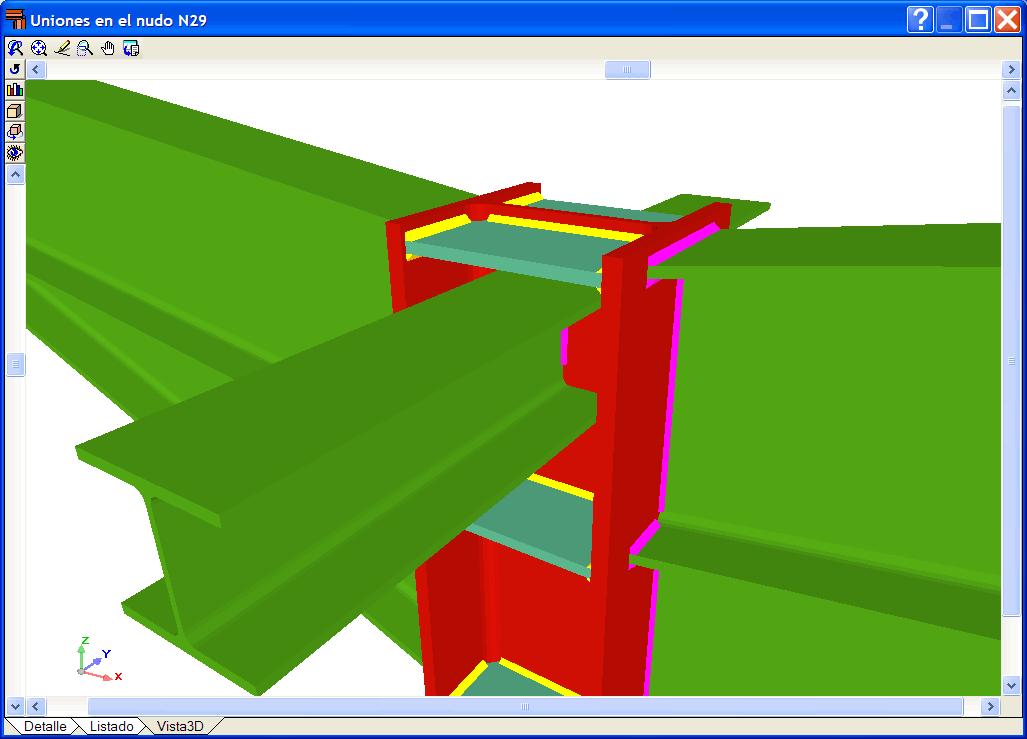Click the print current view icon
Screen dimensions: 1027x739
(132, 48)
